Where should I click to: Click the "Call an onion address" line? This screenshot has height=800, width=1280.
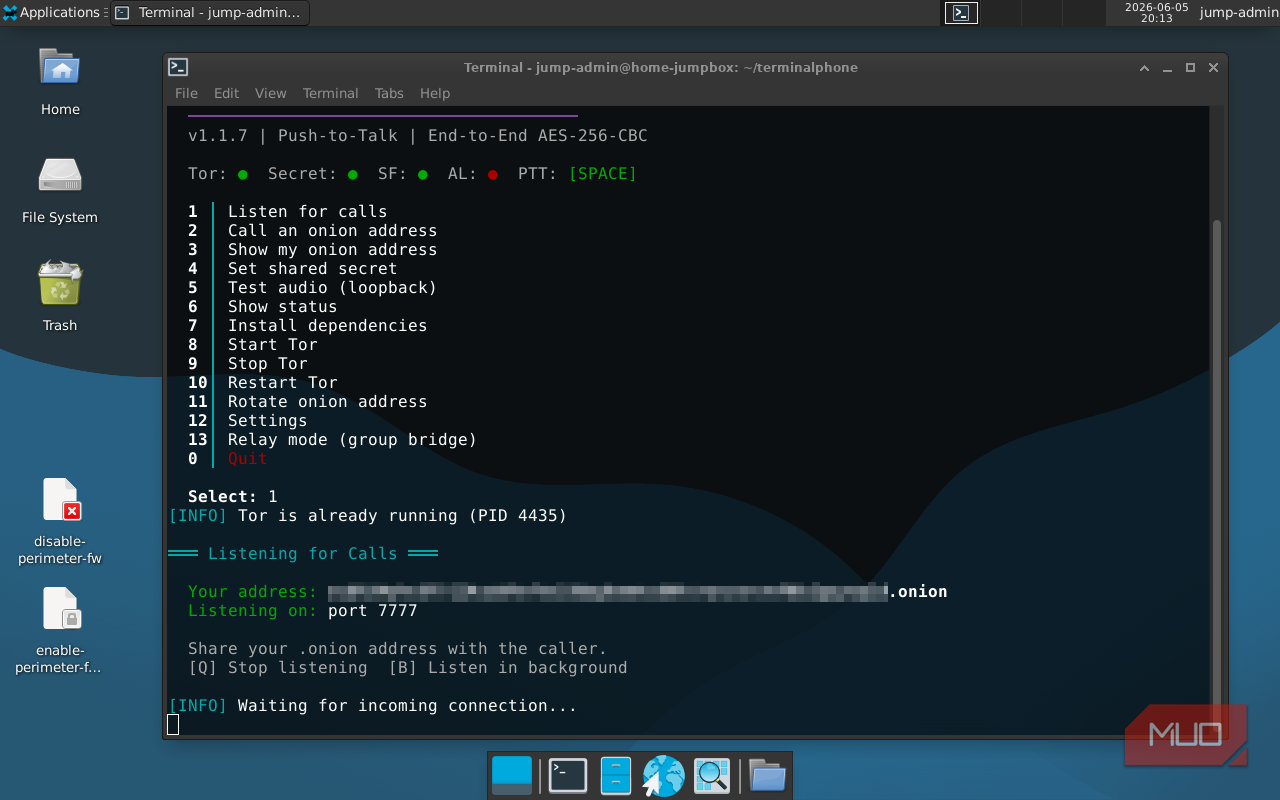[332, 230]
